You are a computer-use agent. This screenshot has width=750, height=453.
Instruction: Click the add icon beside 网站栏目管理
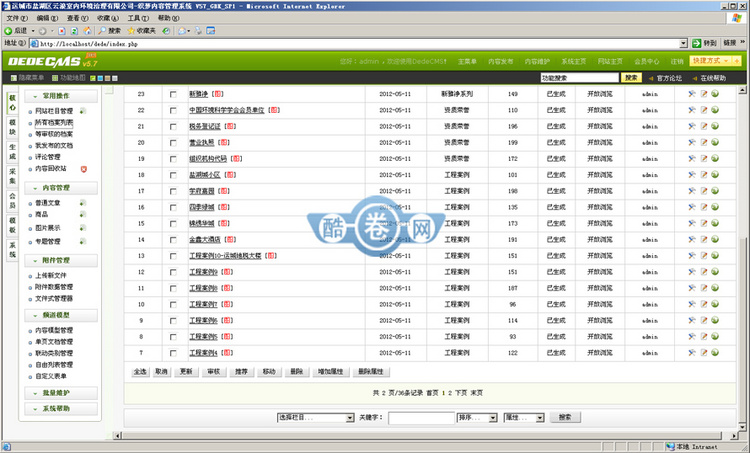pos(83,111)
